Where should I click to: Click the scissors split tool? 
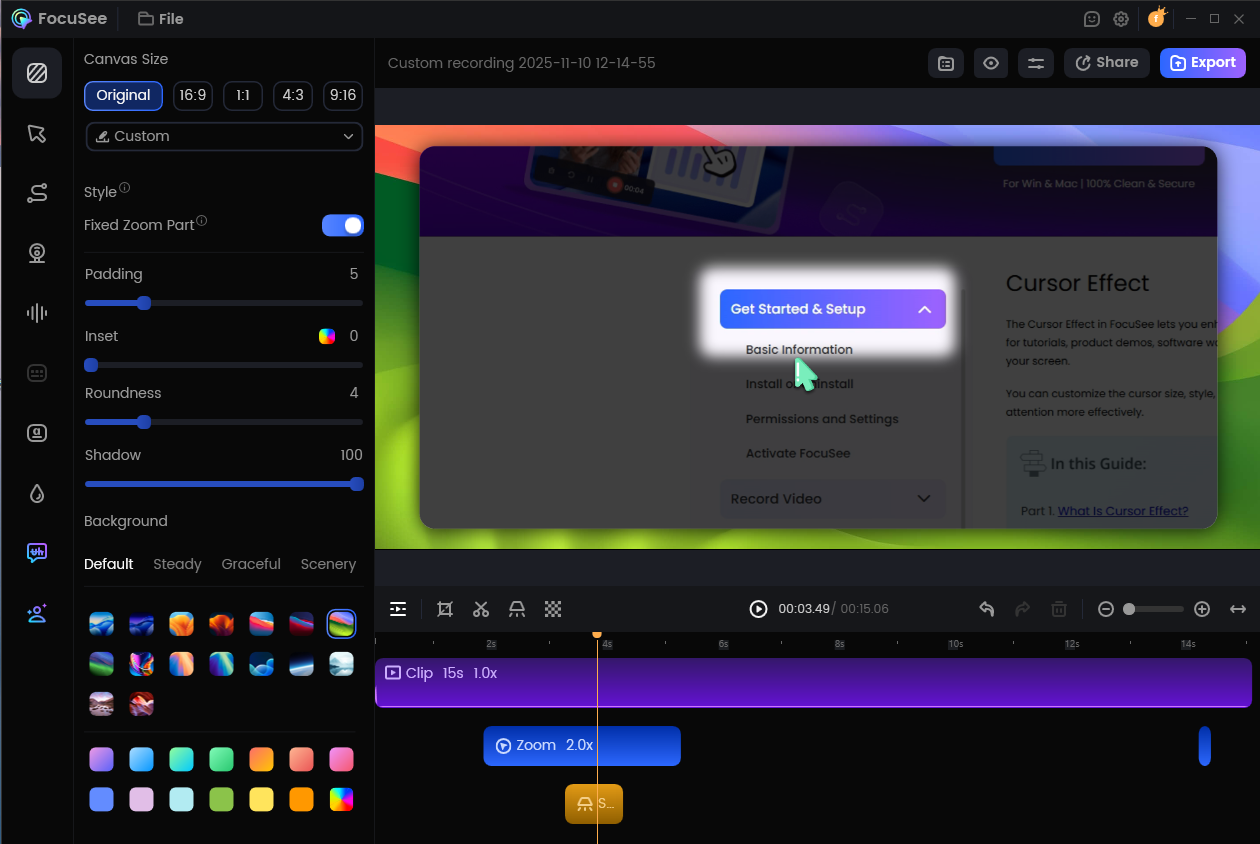[x=481, y=609]
